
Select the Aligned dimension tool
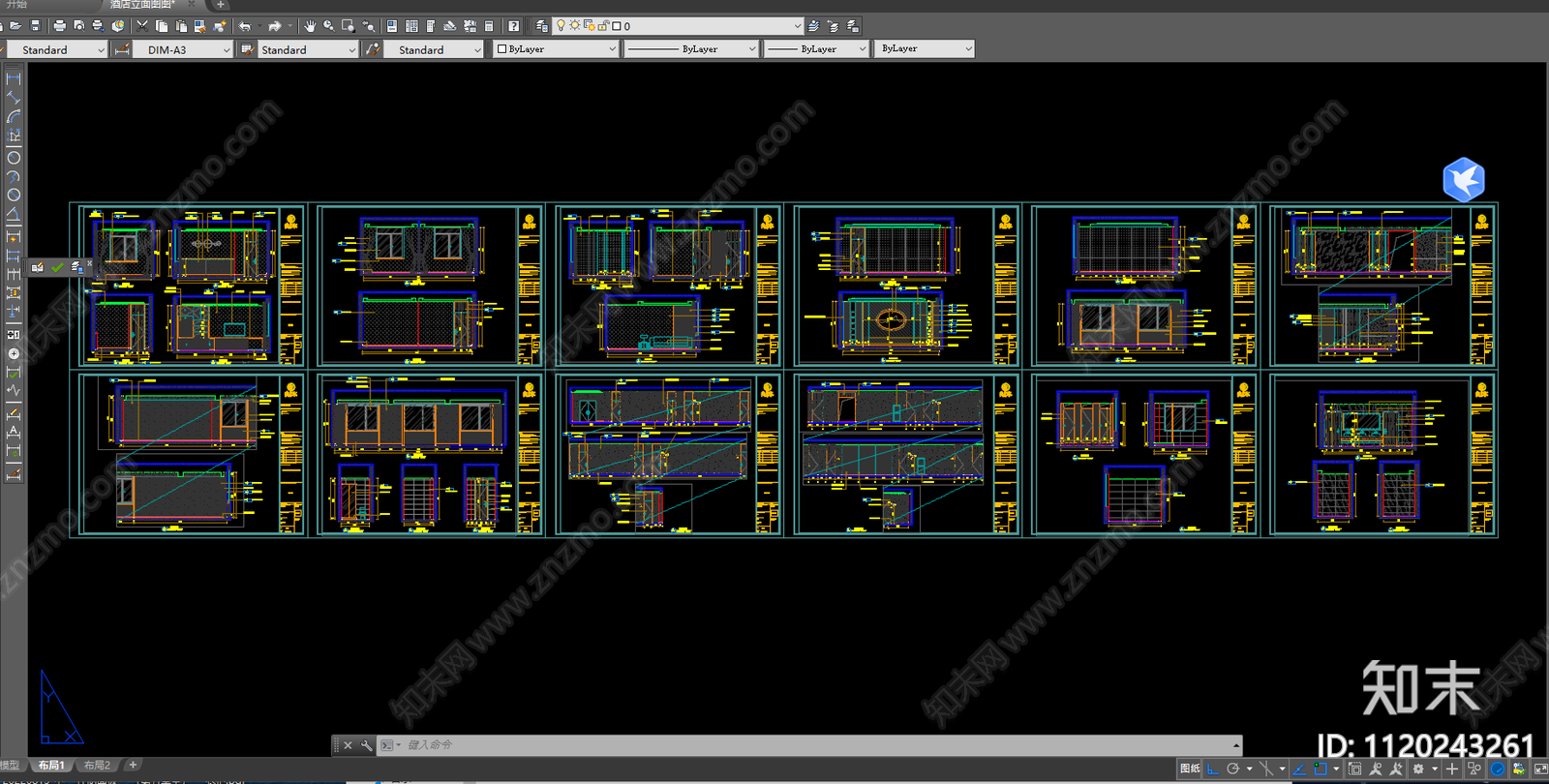14,98
